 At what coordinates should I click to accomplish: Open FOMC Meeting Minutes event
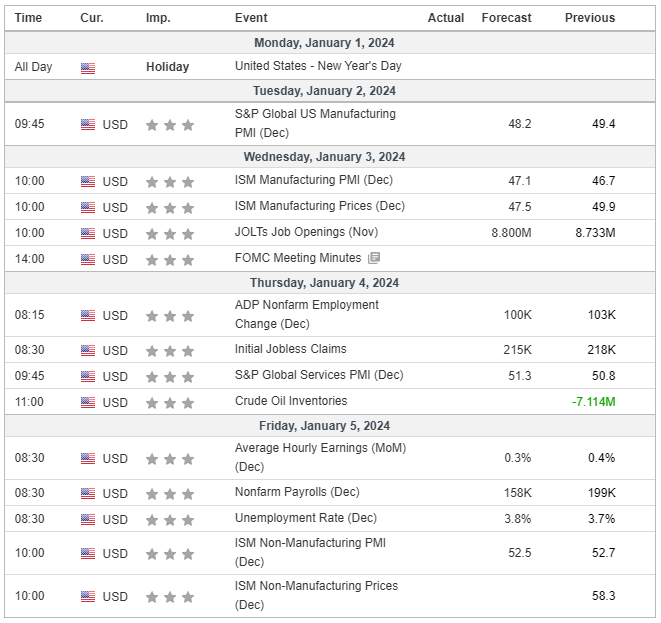tap(298, 258)
